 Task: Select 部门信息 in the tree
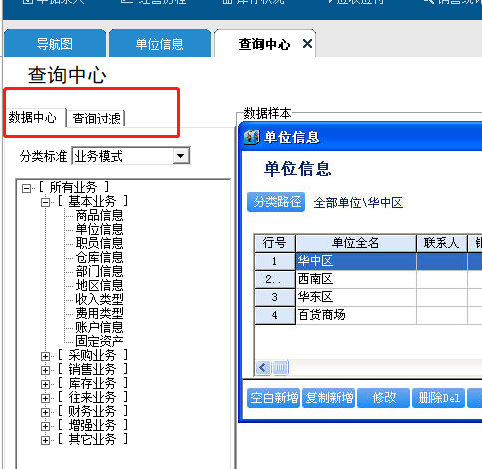coord(99,271)
